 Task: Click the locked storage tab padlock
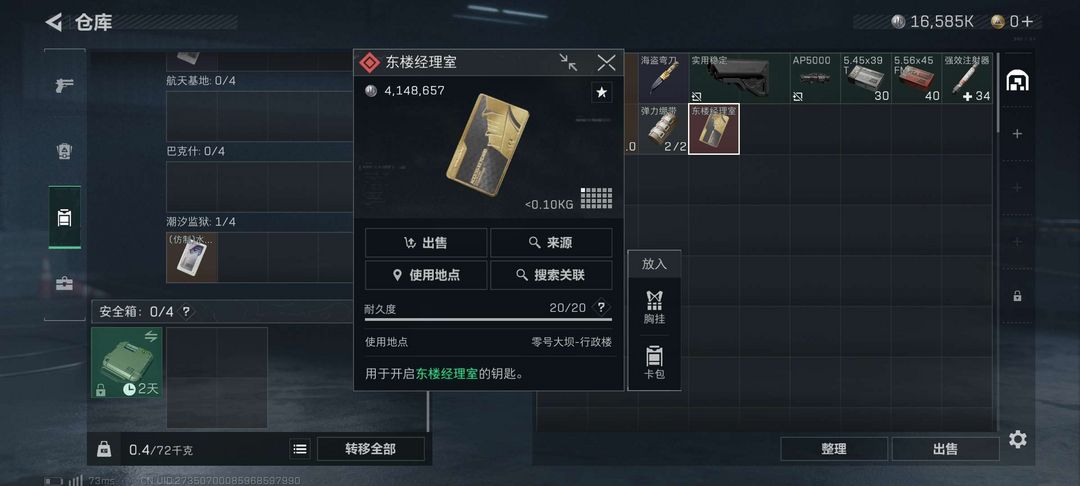coord(1017,296)
